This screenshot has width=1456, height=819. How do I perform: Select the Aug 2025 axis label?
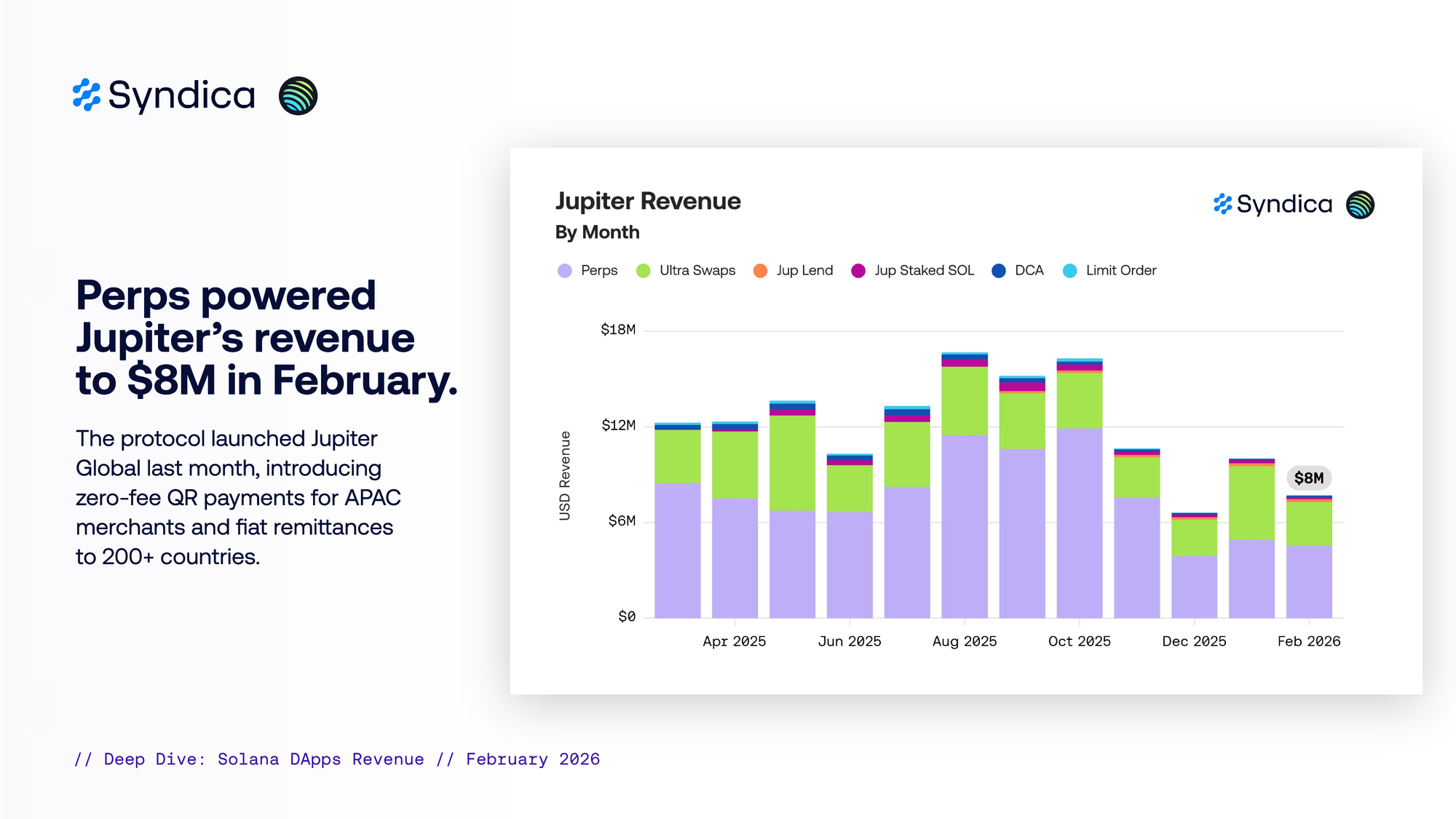[964, 641]
